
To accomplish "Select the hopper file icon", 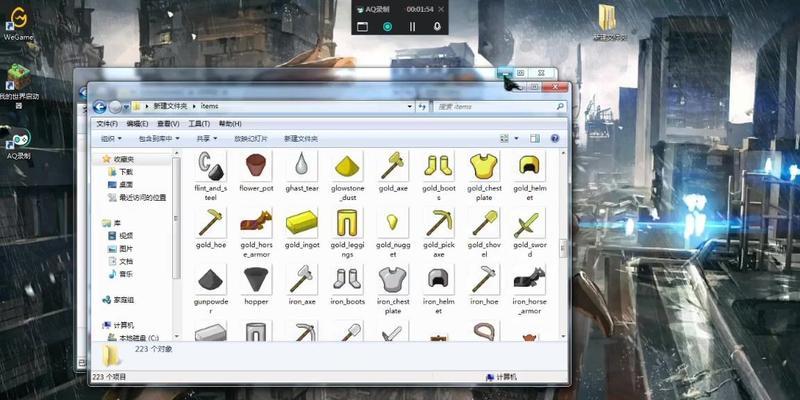I will pyautogui.click(x=256, y=279).
